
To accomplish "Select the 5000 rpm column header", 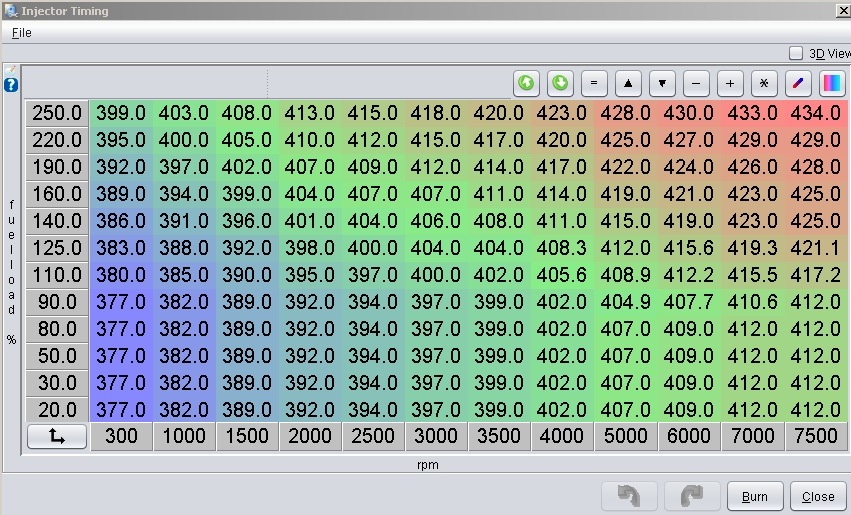I will click(x=625, y=436).
